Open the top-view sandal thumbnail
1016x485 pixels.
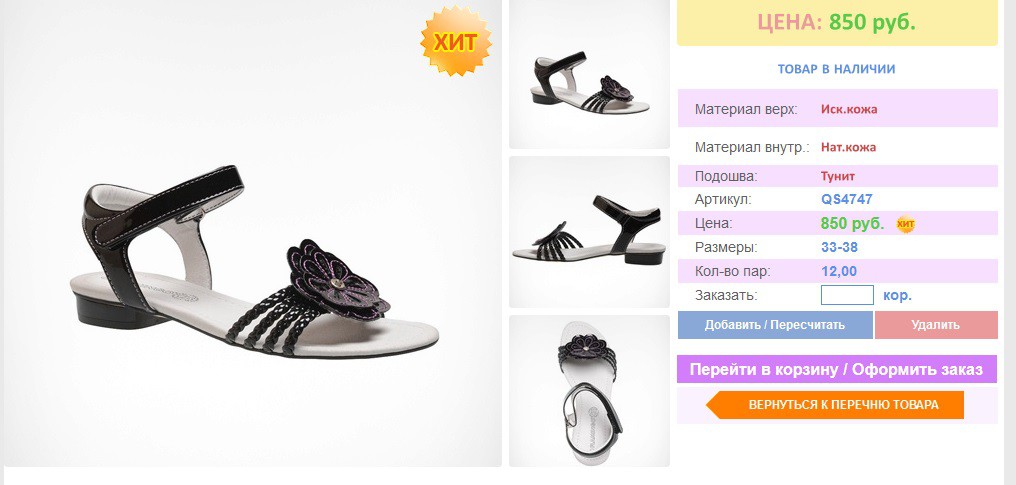[589, 390]
